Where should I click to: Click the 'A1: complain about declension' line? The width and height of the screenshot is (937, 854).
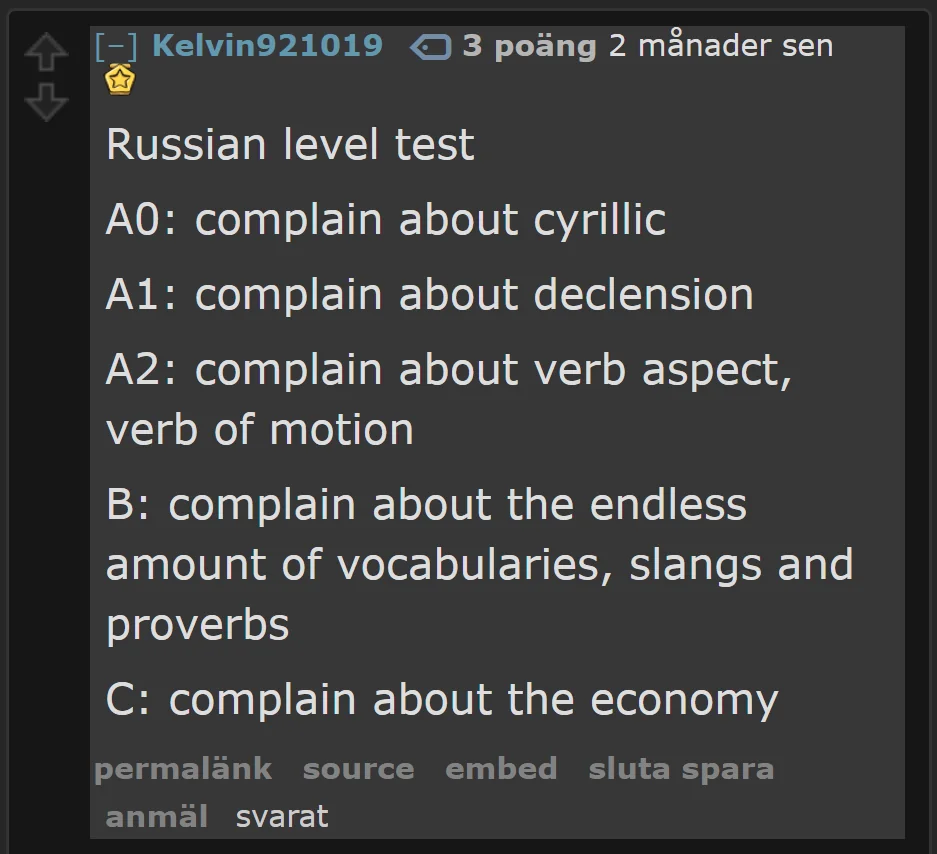pos(429,295)
